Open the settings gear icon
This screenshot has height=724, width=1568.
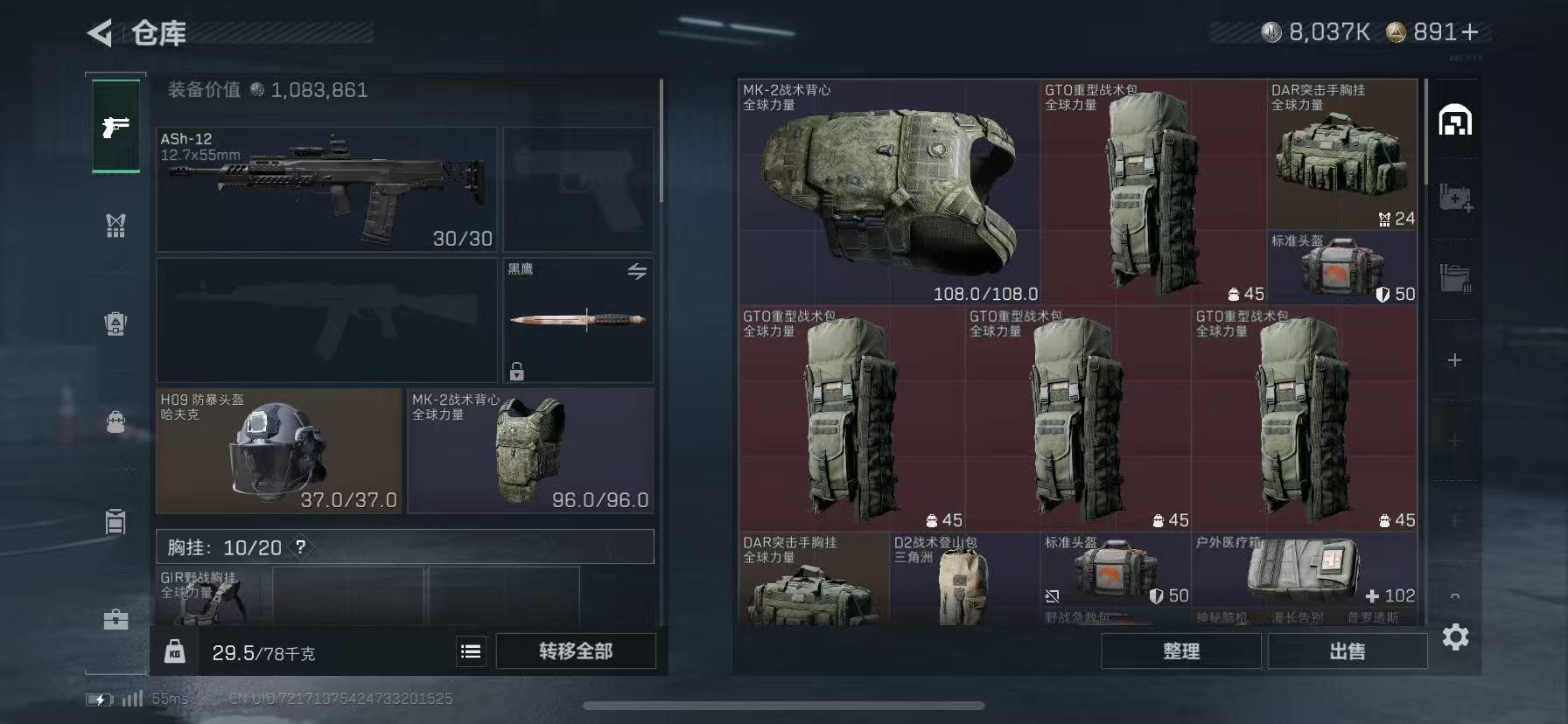click(1455, 637)
